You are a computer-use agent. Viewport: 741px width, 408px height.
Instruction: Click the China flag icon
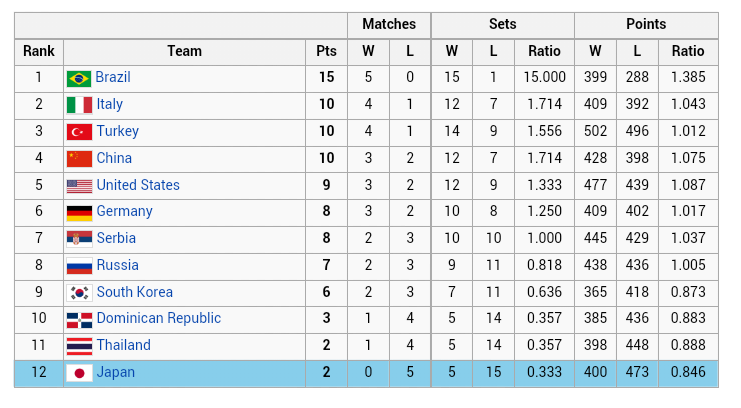(x=79, y=159)
